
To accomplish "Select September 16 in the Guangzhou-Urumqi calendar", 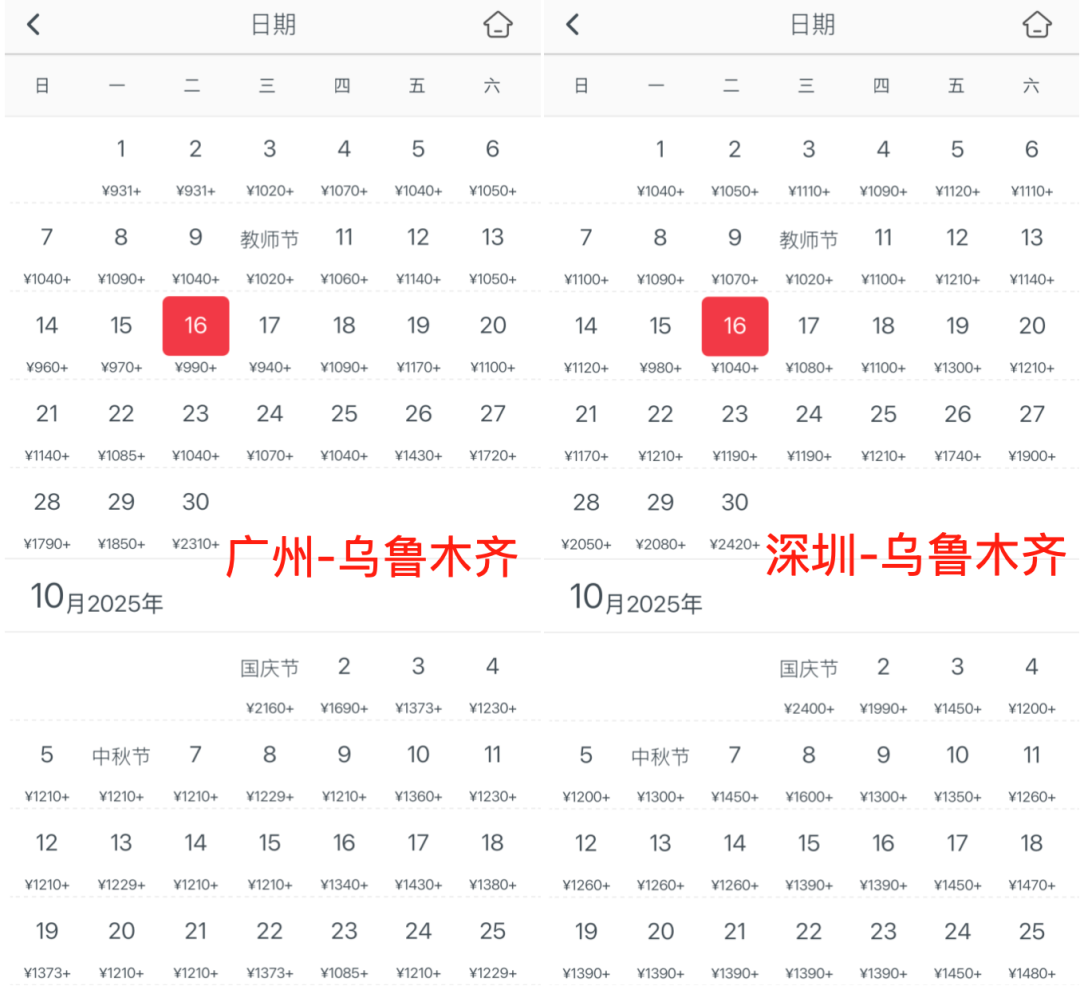I will [x=196, y=326].
